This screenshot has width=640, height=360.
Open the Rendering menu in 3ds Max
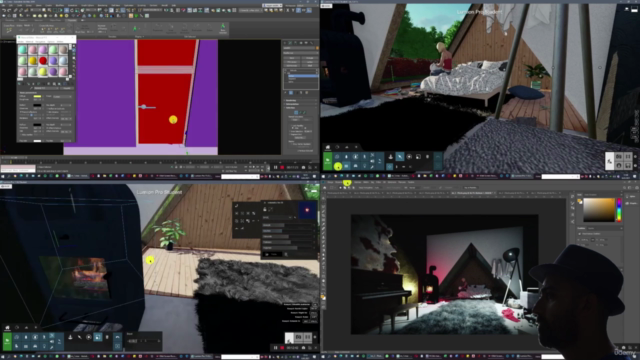(102, 5)
